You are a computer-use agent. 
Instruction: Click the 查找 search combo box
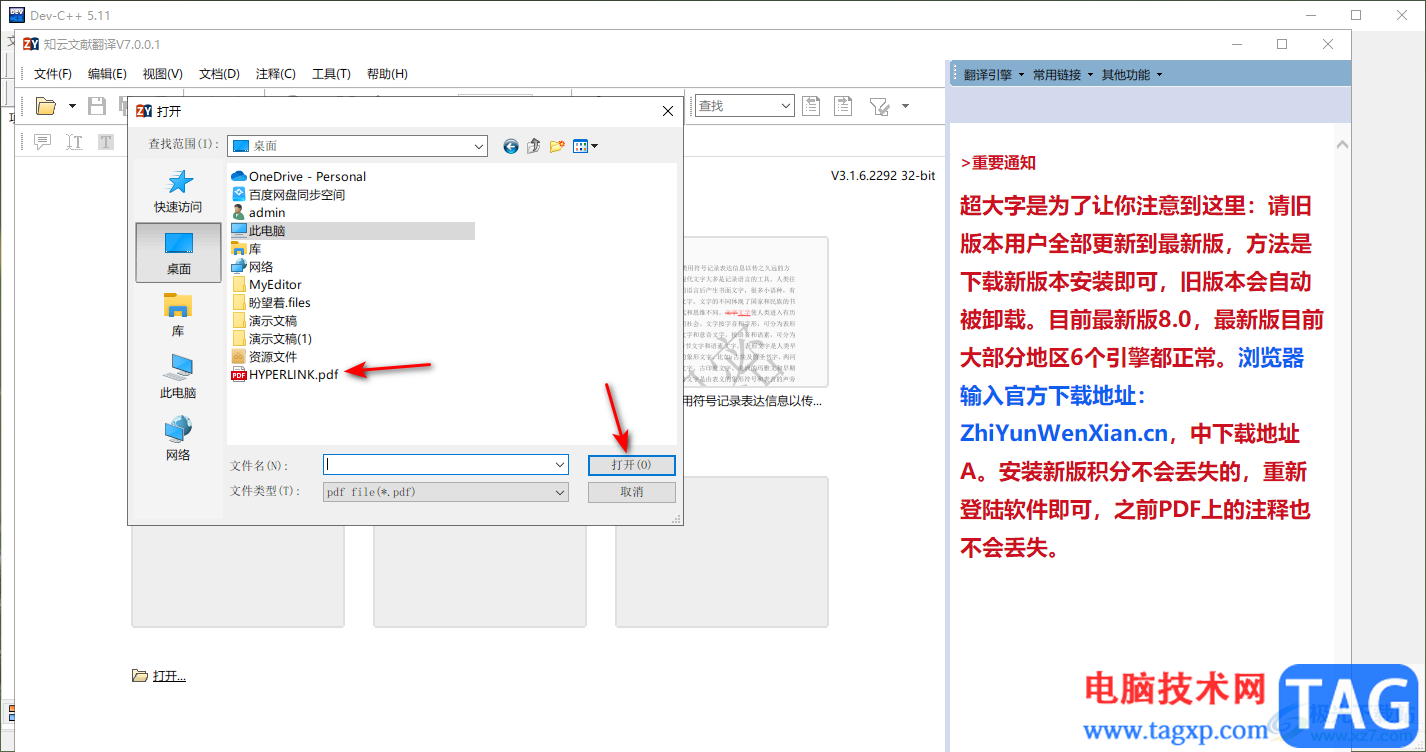745,106
